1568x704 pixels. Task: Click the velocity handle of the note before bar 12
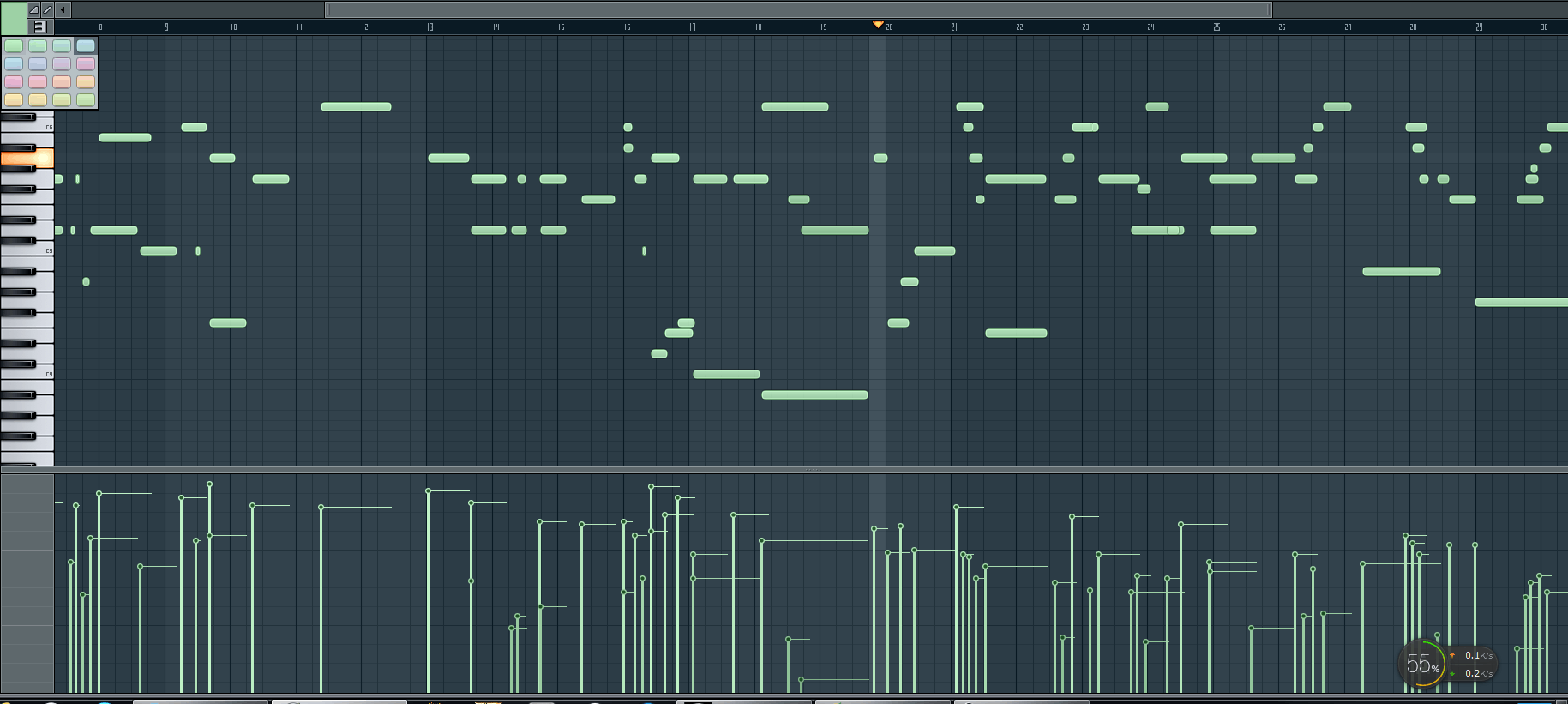point(321,507)
